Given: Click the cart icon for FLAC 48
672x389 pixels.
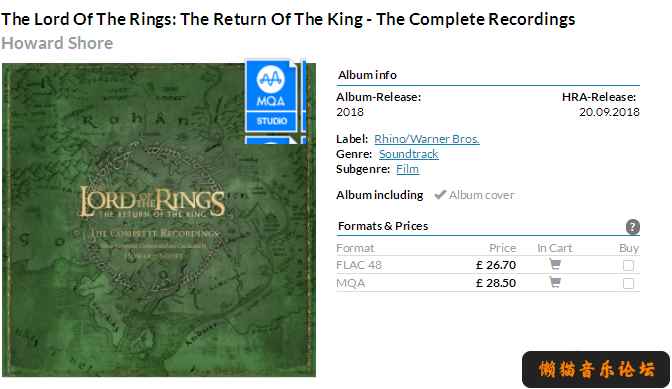Looking at the screenshot, I should 555,264.
